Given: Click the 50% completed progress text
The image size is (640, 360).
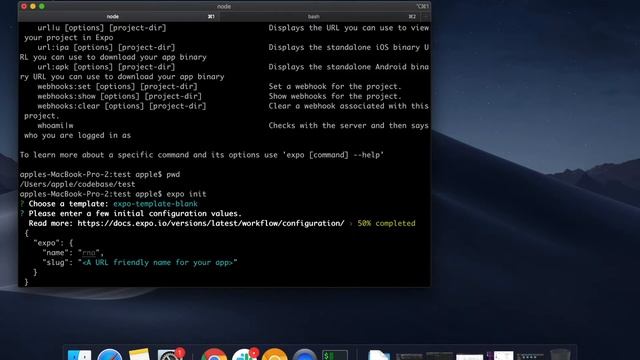Looking at the screenshot, I should 386,223.
